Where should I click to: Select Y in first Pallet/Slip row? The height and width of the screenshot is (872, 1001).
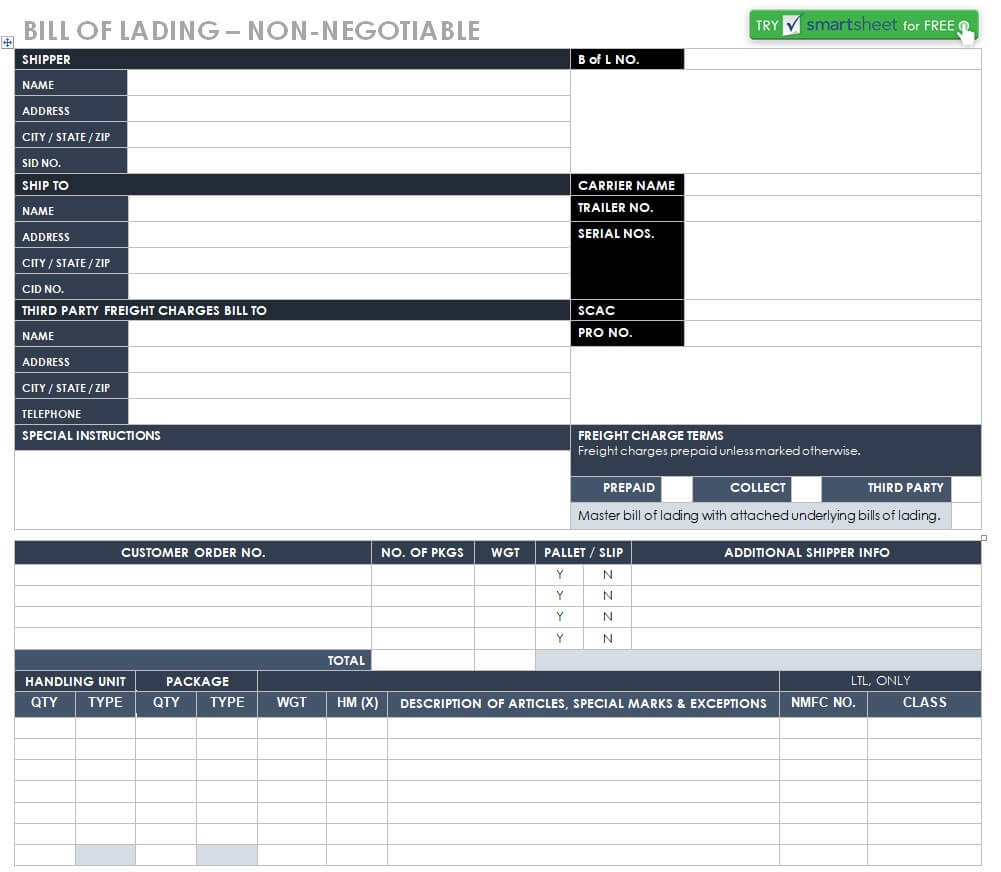coord(559,575)
